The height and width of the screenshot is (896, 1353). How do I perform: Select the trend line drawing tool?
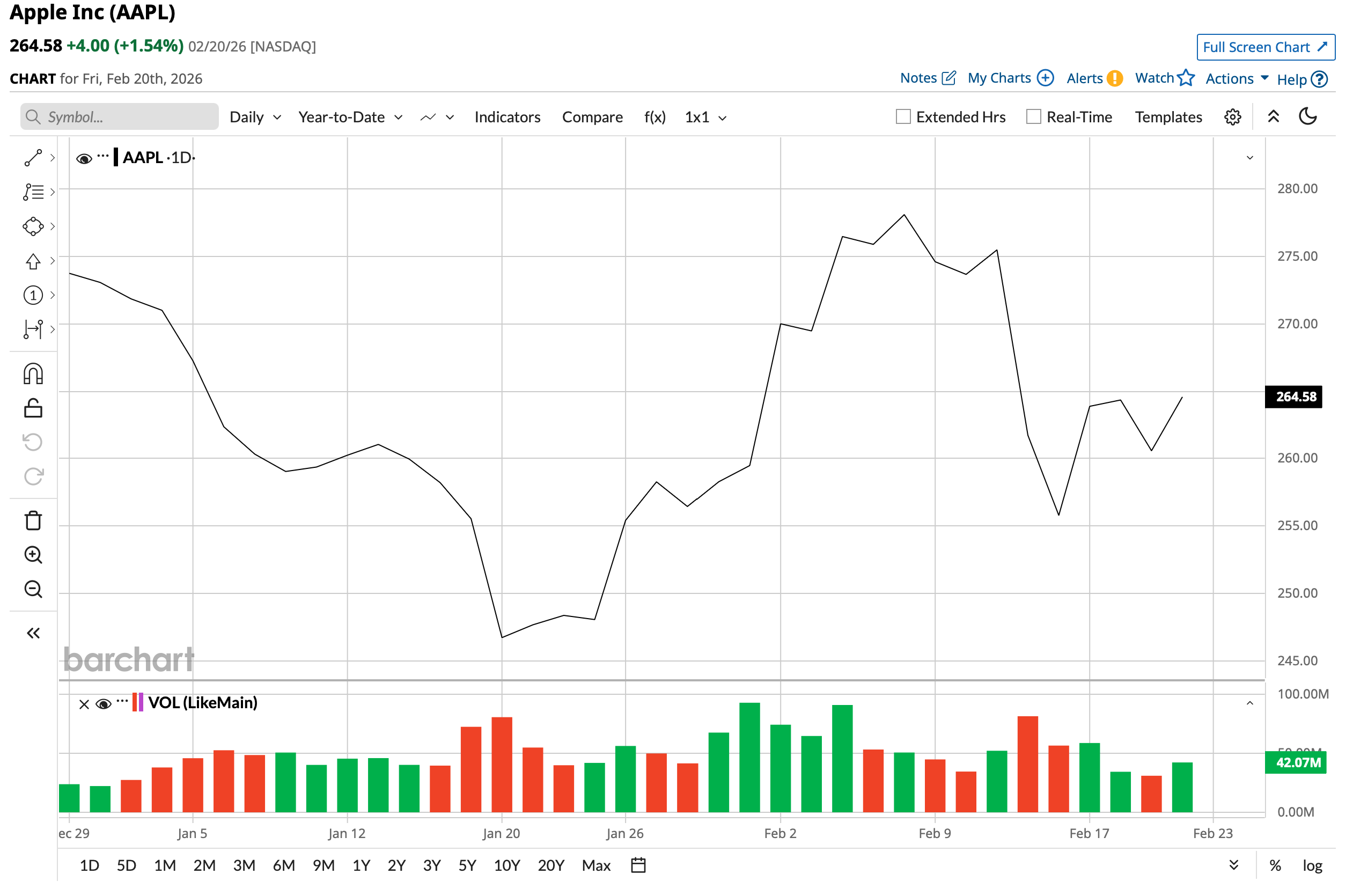coord(33,158)
